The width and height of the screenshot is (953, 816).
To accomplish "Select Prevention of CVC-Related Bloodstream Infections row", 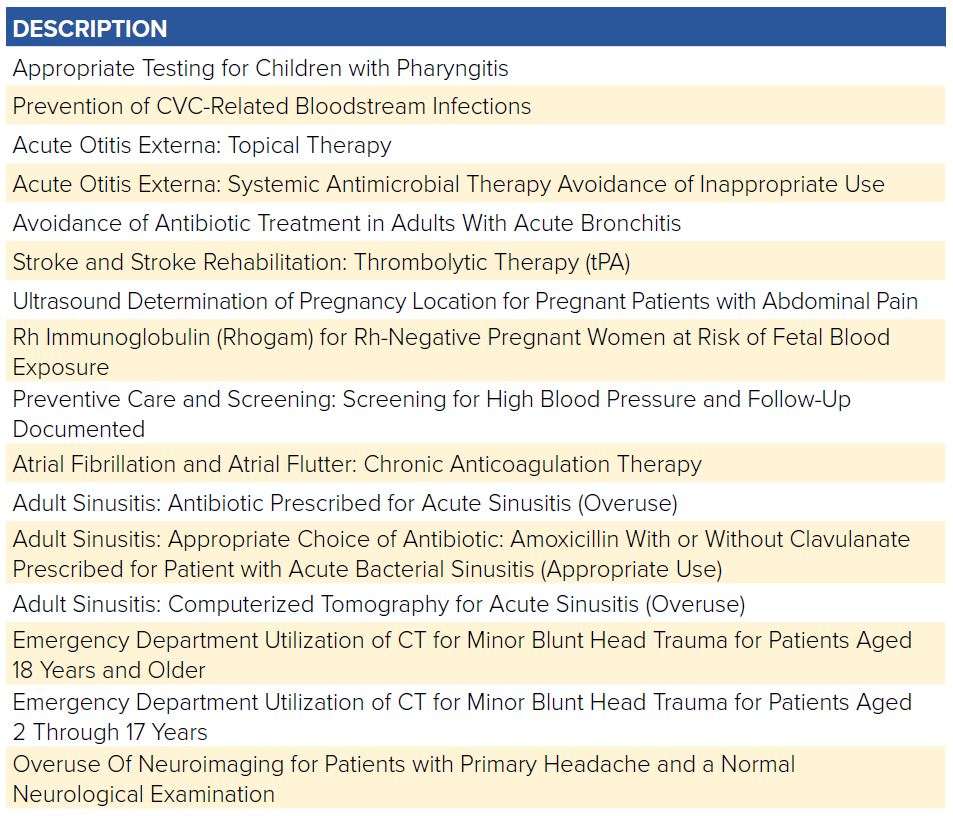I will 476,105.
